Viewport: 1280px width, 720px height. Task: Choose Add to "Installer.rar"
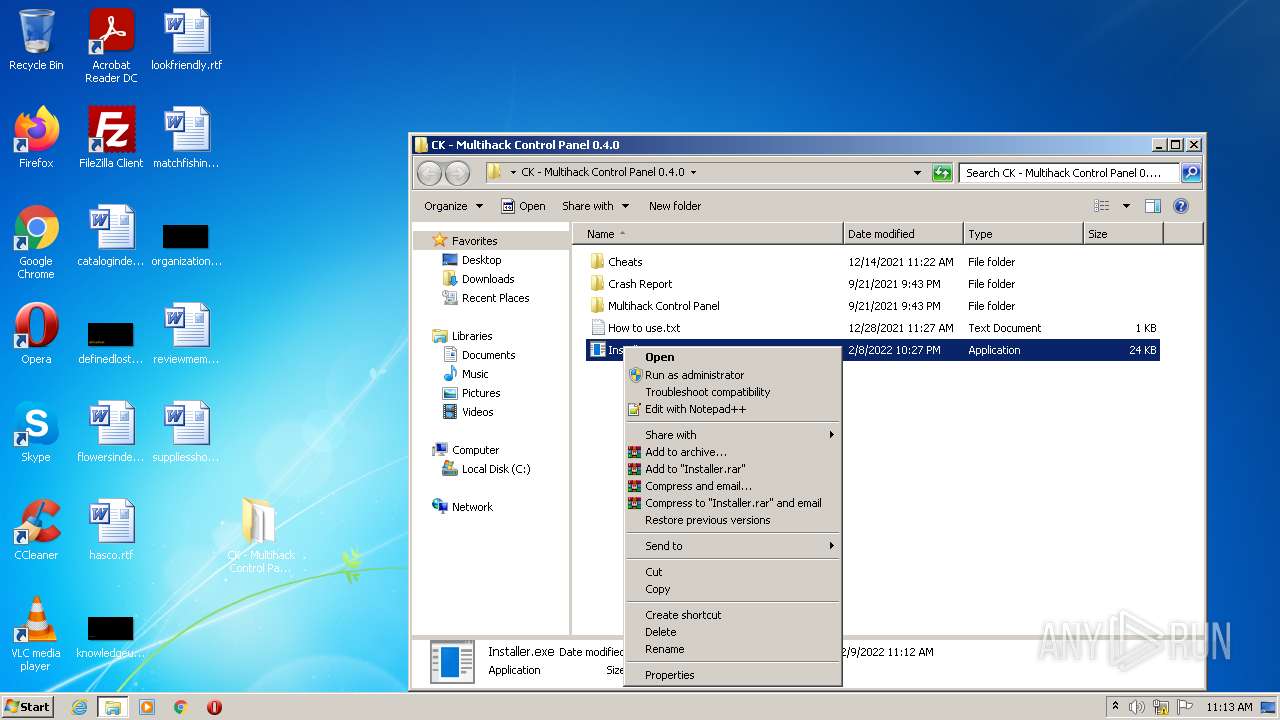point(733,469)
